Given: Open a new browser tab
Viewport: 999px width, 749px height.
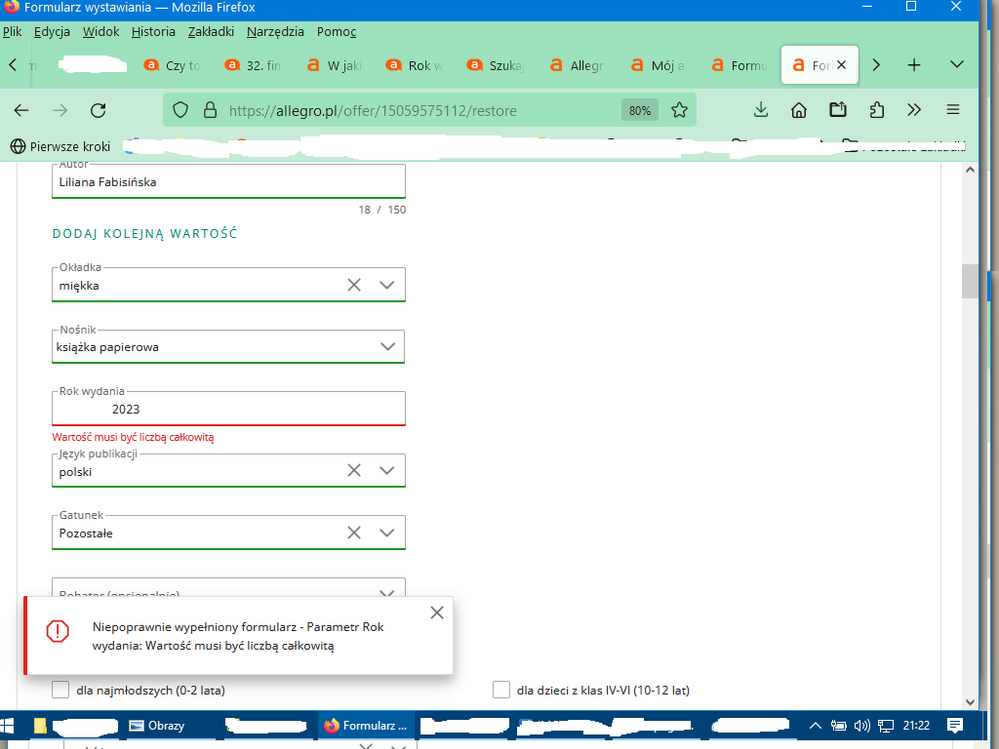Looking at the screenshot, I should 913,65.
